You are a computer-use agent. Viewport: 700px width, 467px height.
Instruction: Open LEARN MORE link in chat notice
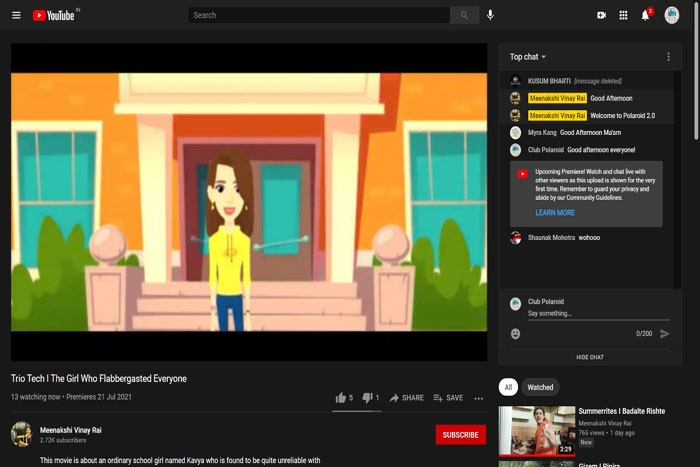pos(555,213)
